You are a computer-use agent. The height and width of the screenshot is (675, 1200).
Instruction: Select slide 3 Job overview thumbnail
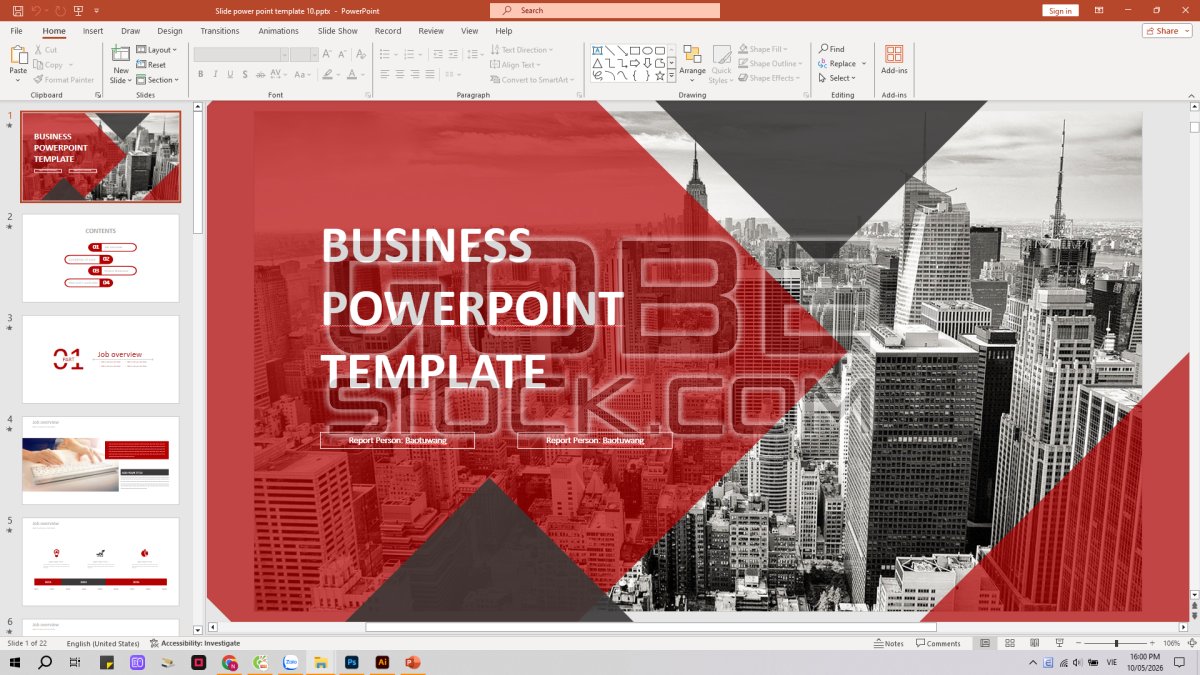[x=101, y=359]
